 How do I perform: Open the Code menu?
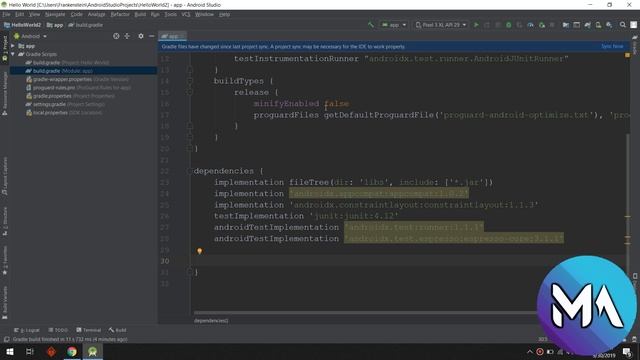tap(76, 14)
